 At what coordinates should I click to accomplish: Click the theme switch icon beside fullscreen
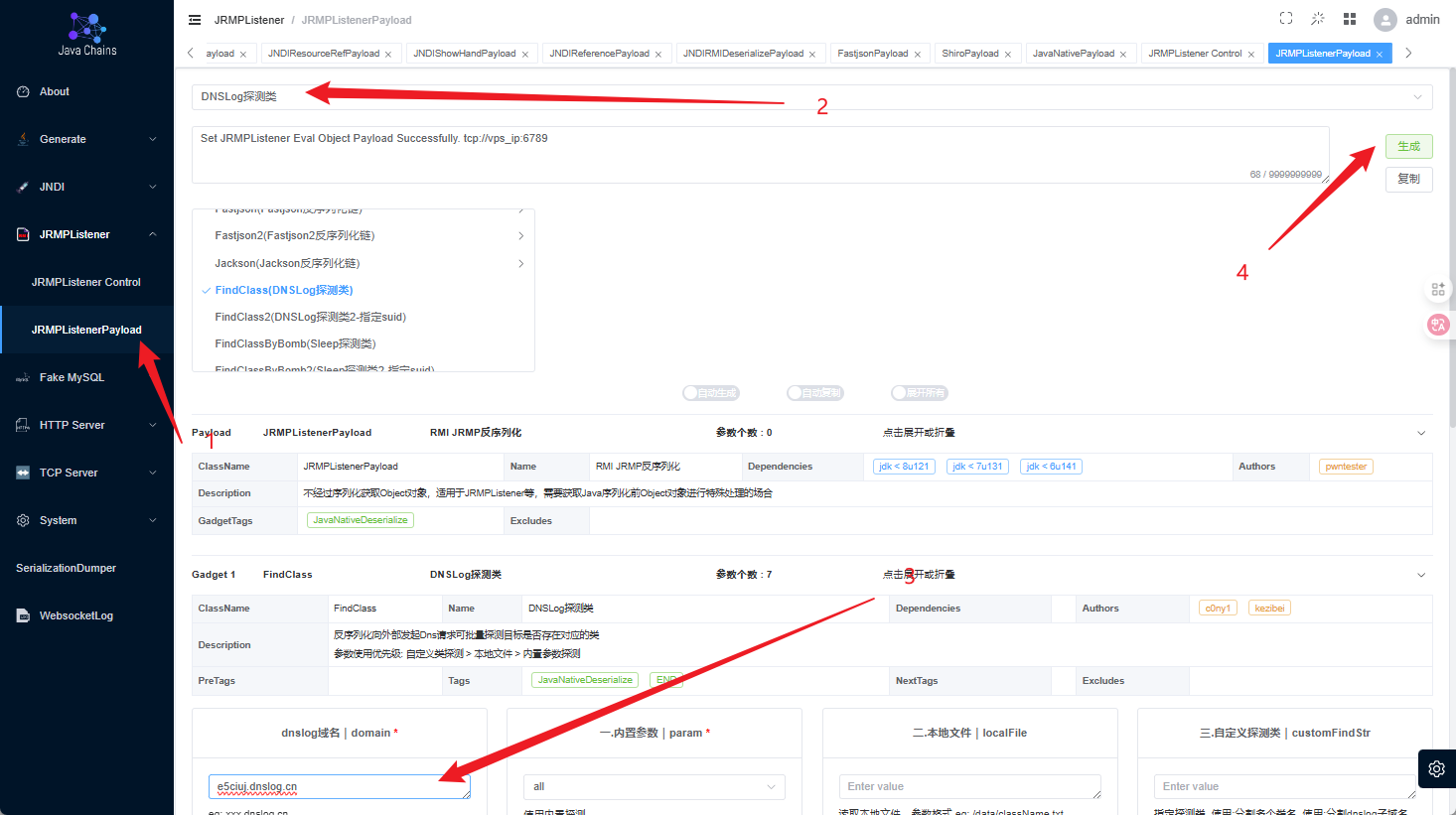pos(1318,18)
